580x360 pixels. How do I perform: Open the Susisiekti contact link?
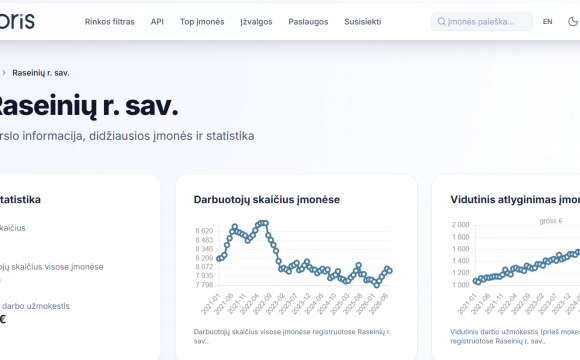(x=362, y=21)
